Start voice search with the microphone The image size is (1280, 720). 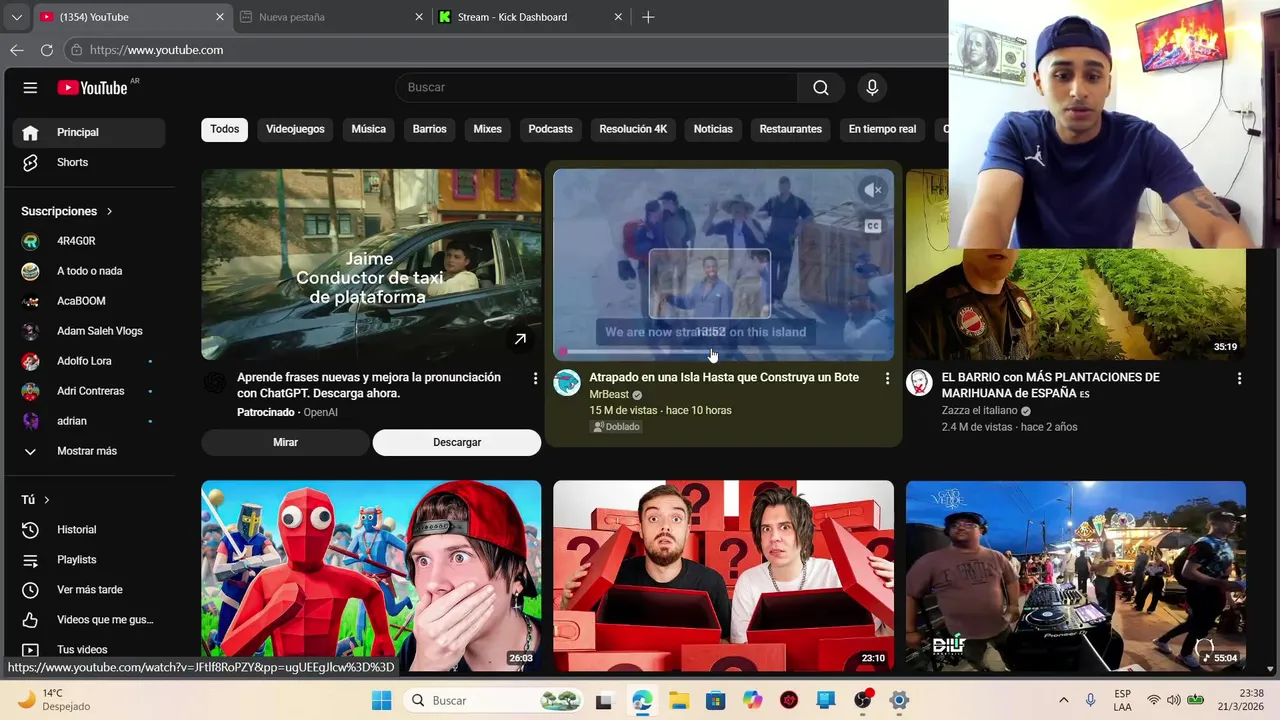(x=872, y=88)
